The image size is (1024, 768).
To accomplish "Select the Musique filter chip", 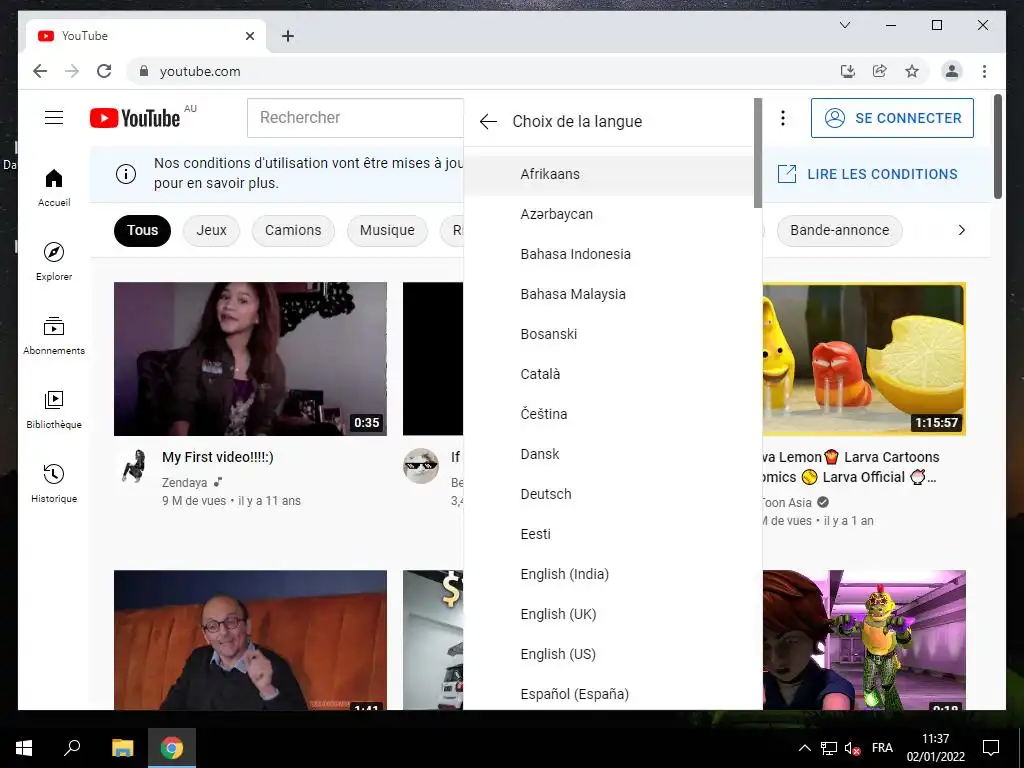I will 387,231.
